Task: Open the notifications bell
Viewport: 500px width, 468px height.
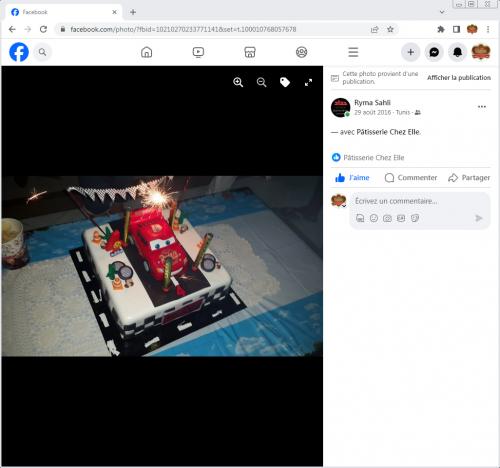Action: [457, 52]
